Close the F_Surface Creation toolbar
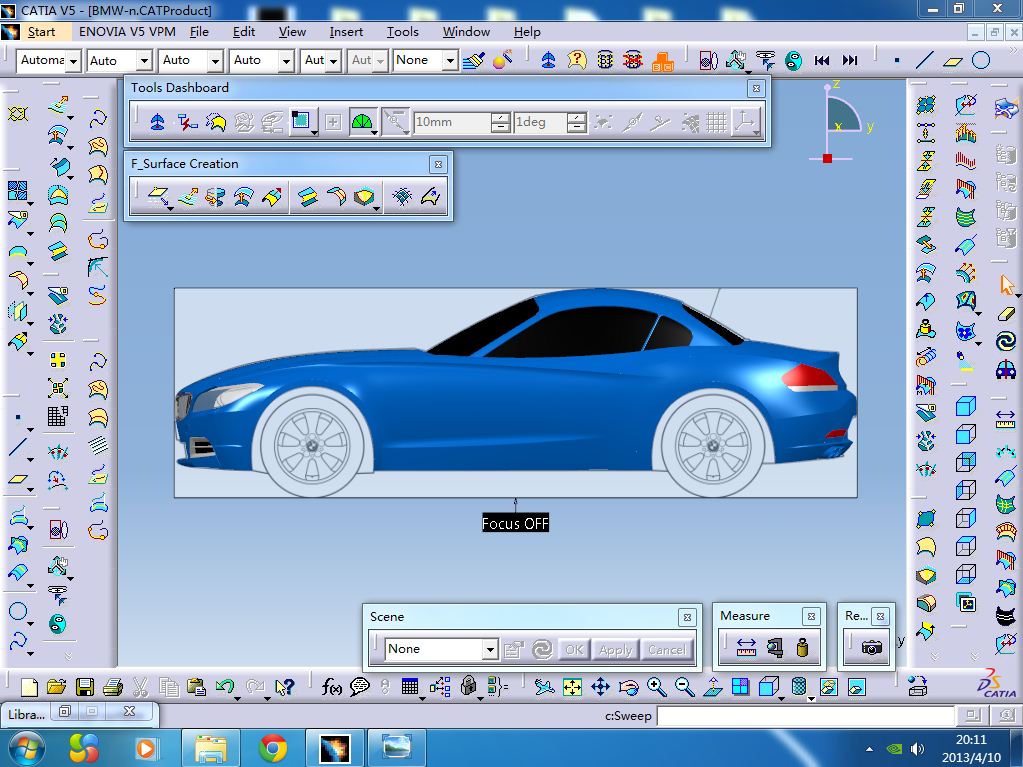1023x767 pixels. (438, 164)
